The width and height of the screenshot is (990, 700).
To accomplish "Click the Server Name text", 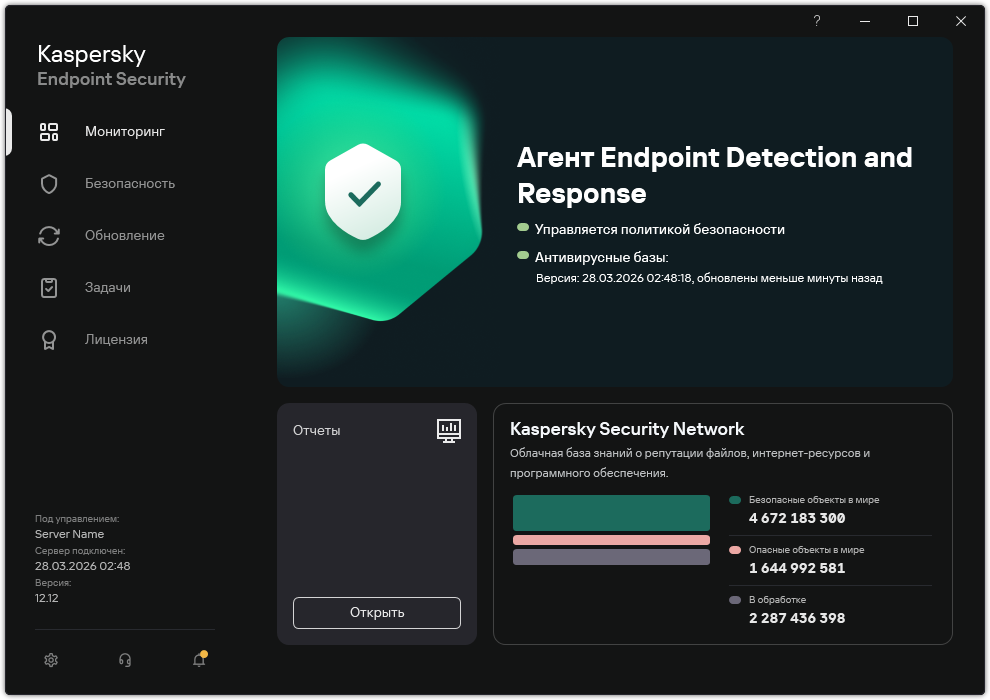I will pyautogui.click(x=69, y=534).
